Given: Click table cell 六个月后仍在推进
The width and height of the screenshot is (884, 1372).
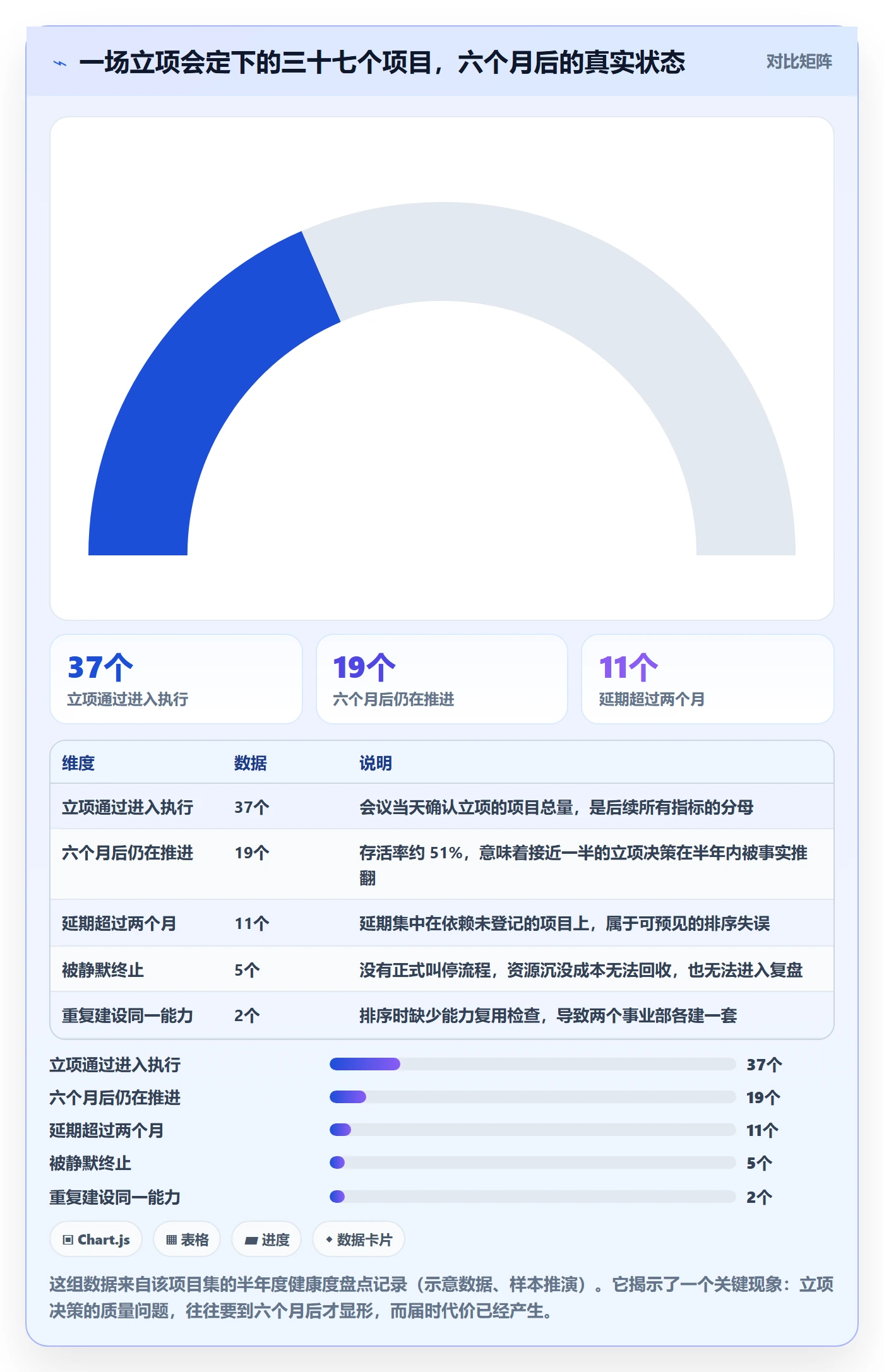Looking at the screenshot, I should pos(128,853).
